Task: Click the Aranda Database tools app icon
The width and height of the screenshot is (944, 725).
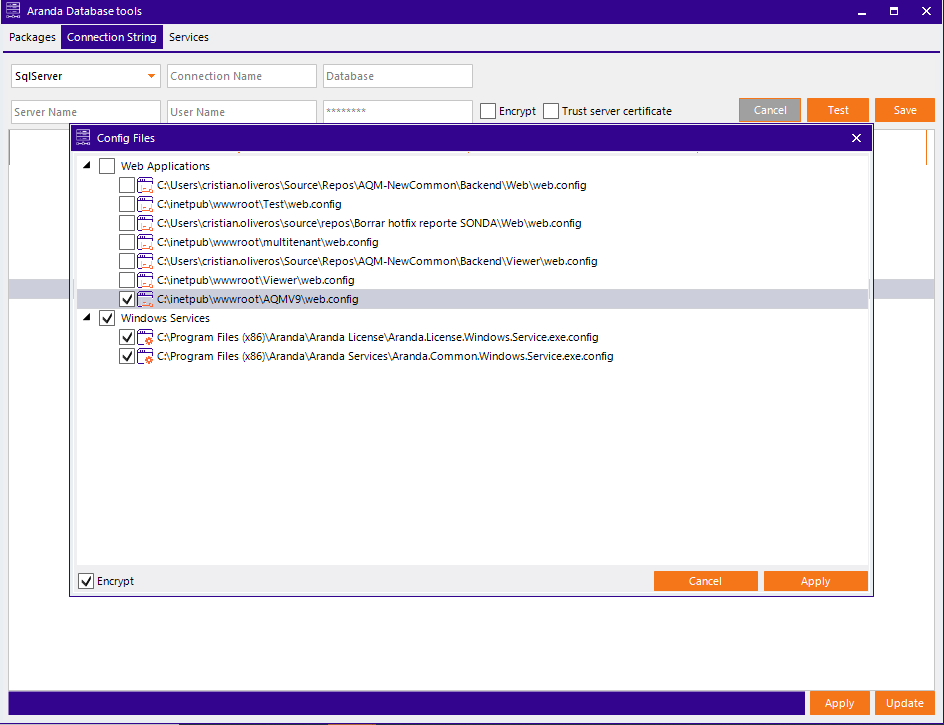Action: tap(13, 11)
